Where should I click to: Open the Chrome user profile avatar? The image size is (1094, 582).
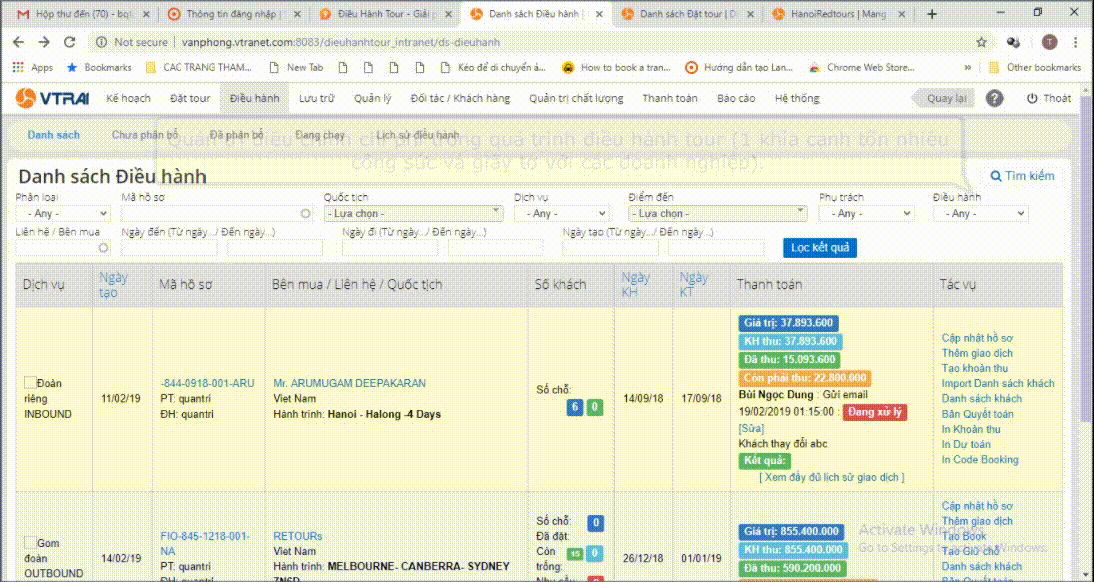point(1049,42)
